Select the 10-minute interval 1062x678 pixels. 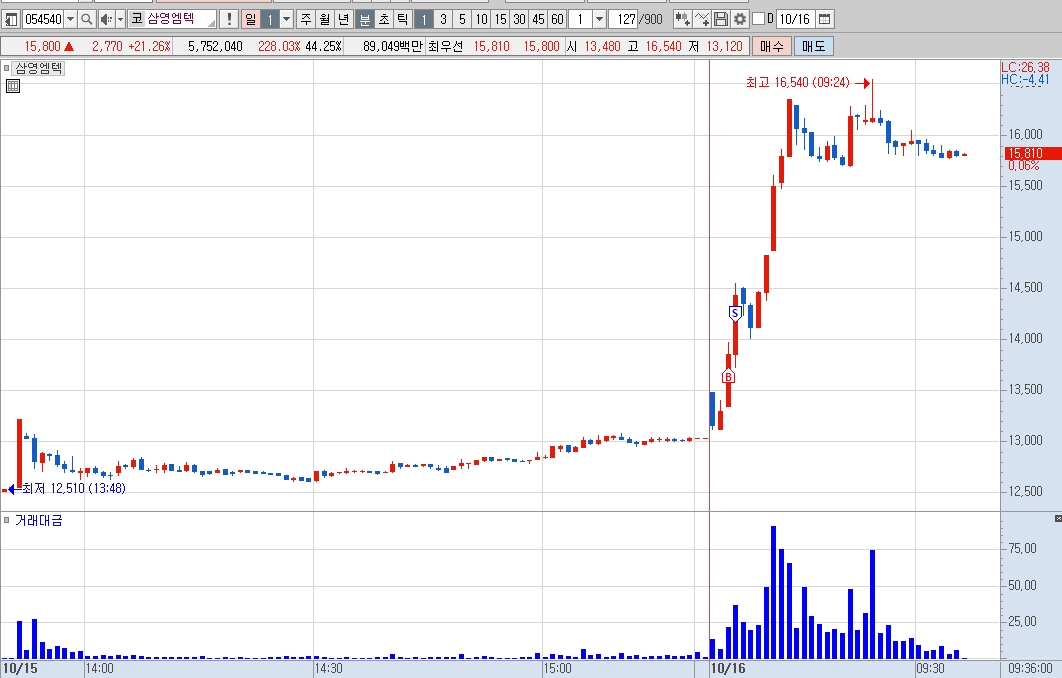[x=481, y=19]
